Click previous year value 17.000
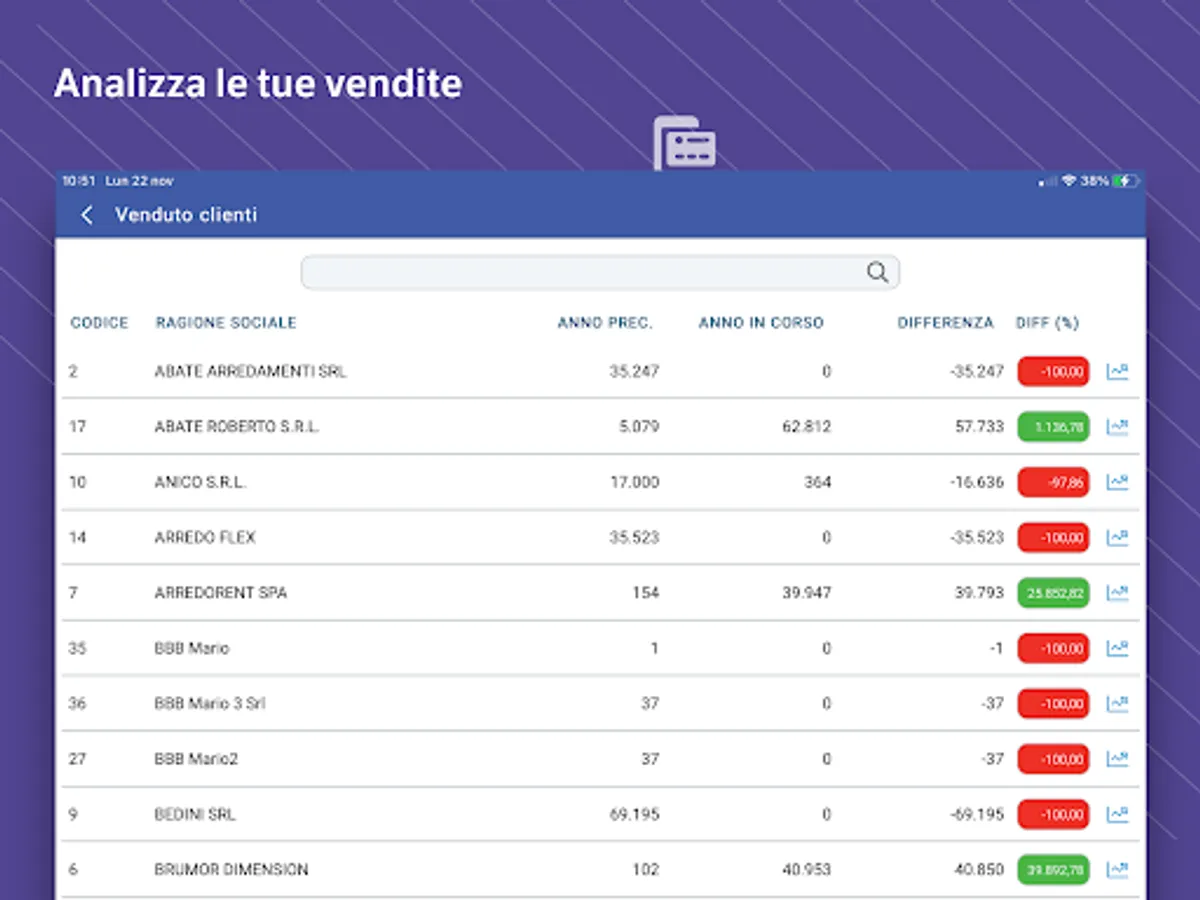The width and height of the screenshot is (1200, 900). [x=634, y=482]
